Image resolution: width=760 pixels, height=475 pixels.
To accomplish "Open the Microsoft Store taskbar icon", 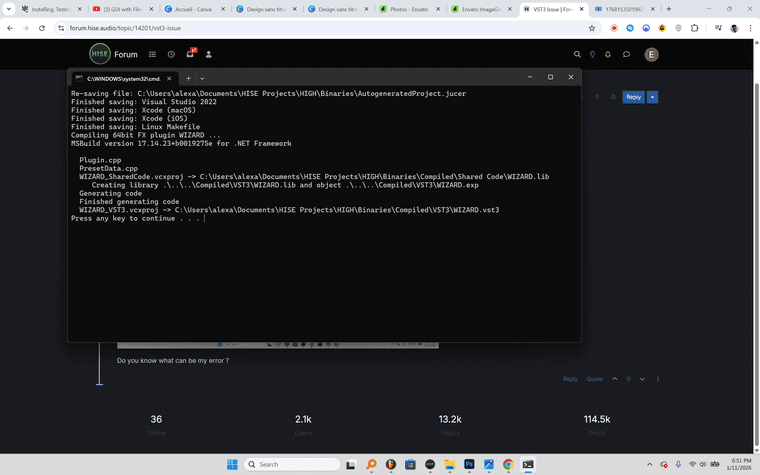I will (x=410, y=464).
